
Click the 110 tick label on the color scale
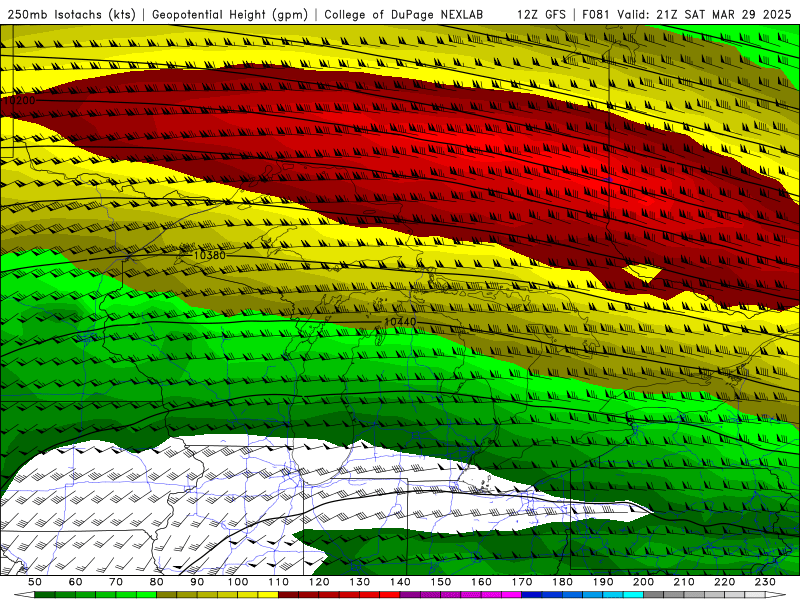[278, 582]
